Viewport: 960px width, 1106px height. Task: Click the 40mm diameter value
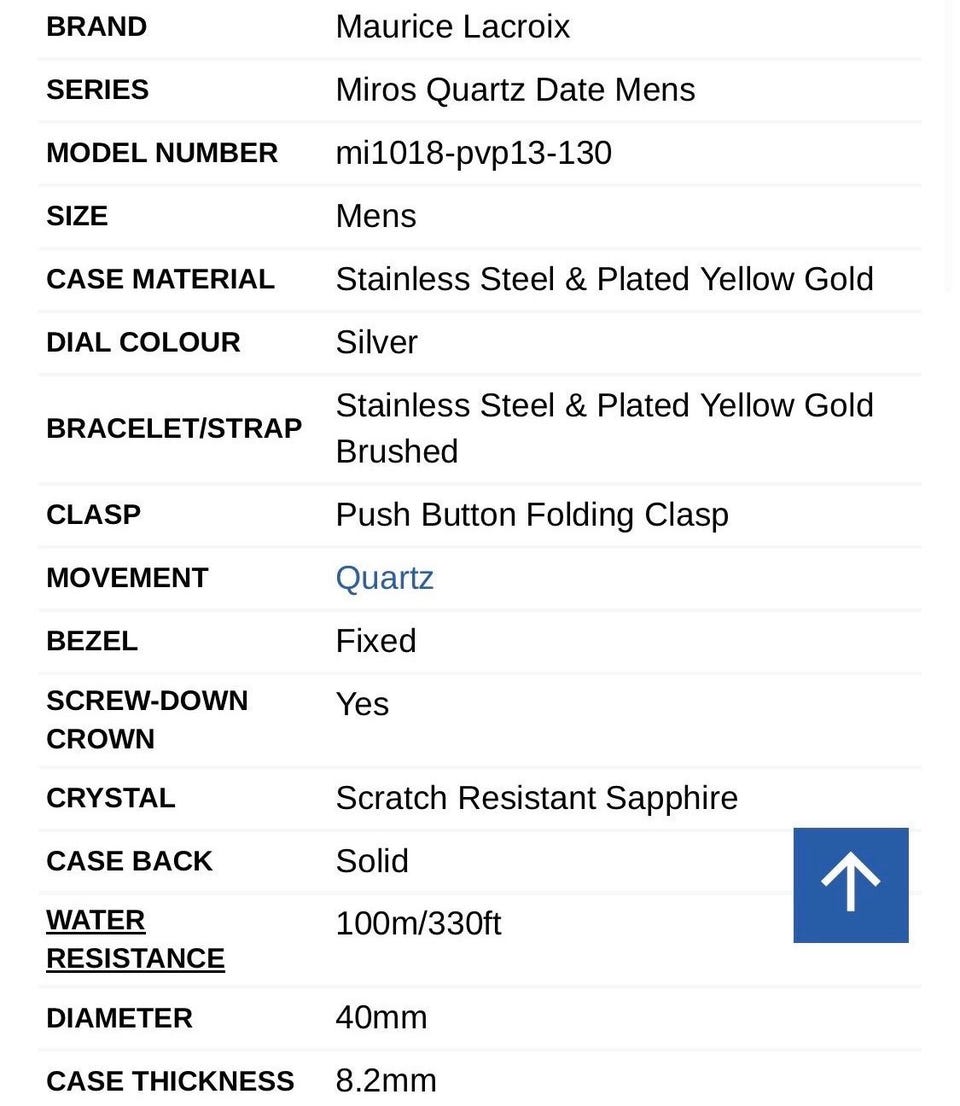tap(381, 1017)
